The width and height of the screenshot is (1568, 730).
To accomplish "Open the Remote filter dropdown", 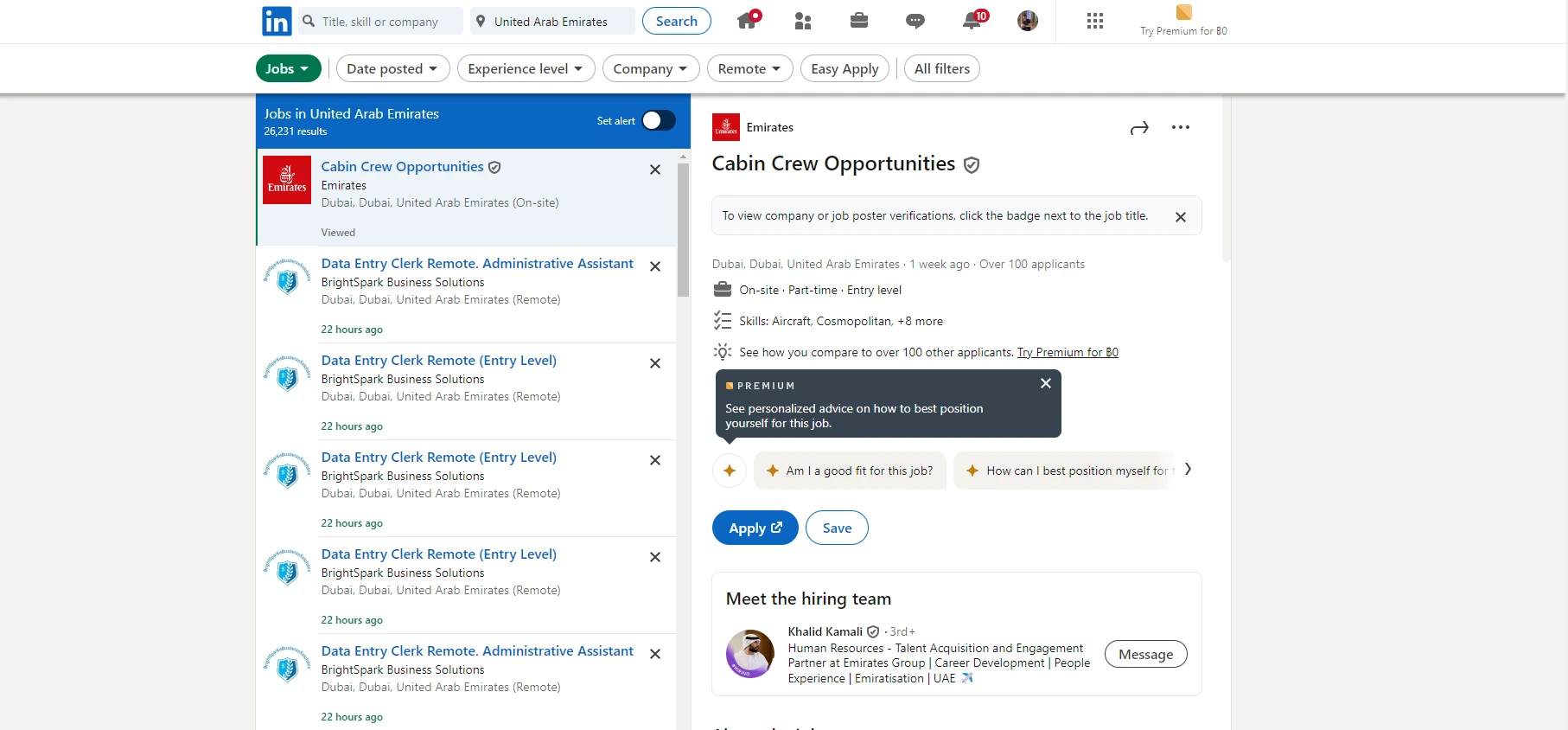I will 750,68.
